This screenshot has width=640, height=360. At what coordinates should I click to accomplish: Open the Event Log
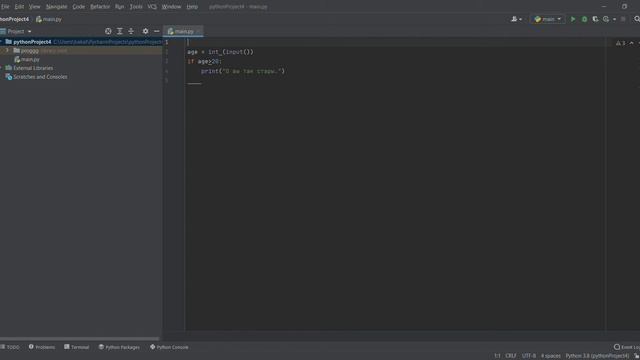coord(627,347)
